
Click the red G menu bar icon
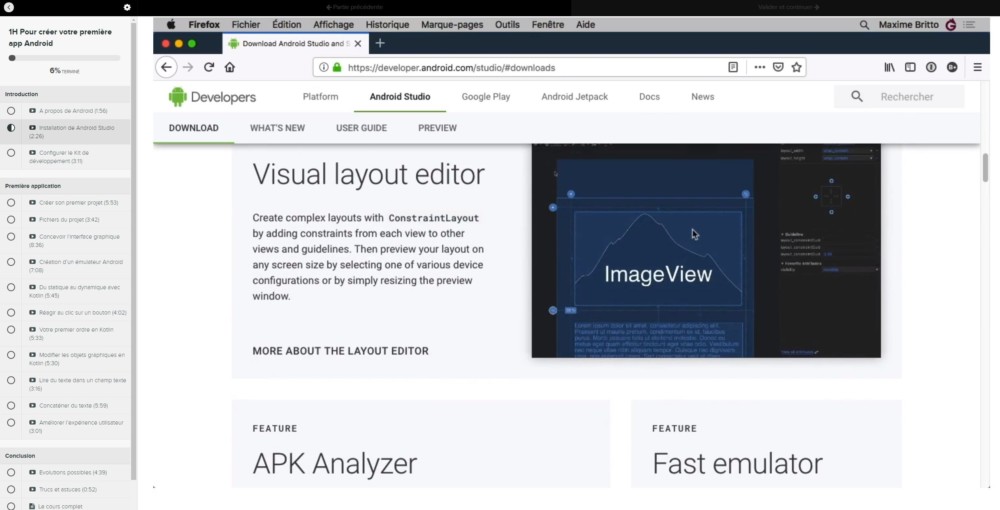(x=950, y=25)
